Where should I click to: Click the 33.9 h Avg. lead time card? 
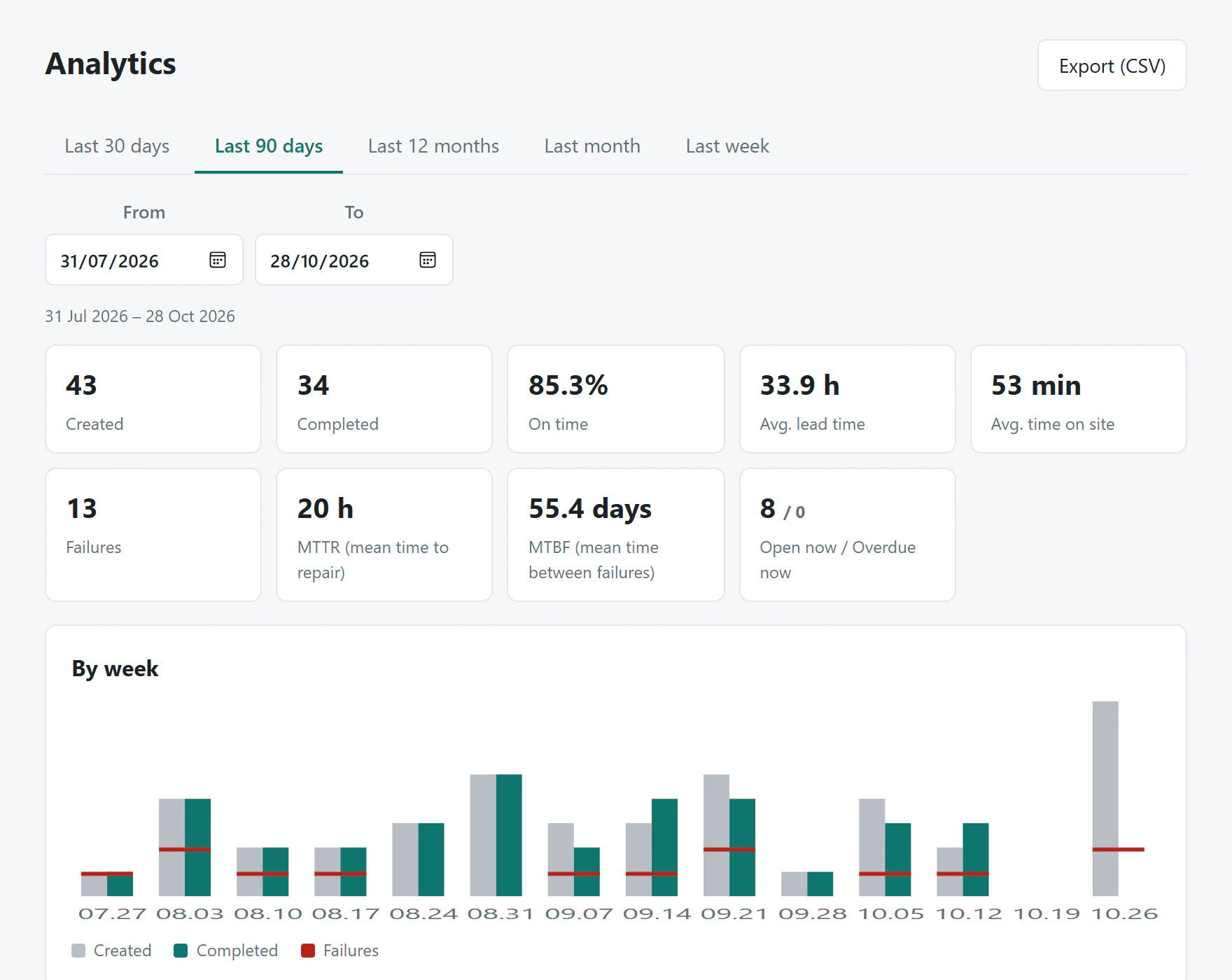click(848, 399)
